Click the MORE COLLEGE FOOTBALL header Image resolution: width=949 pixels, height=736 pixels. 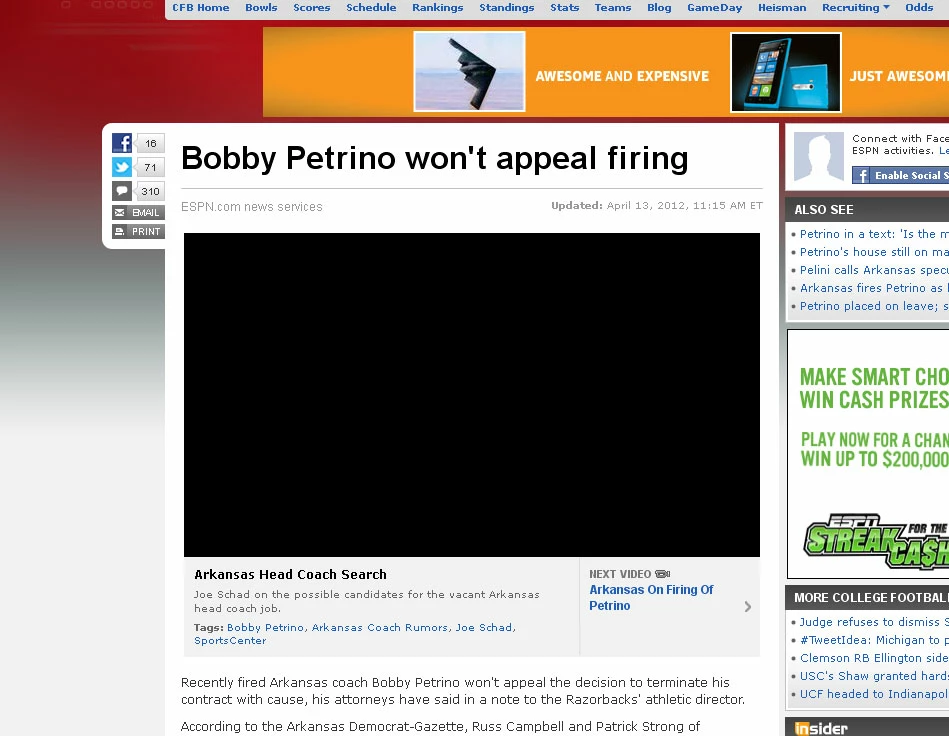click(x=871, y=597)
